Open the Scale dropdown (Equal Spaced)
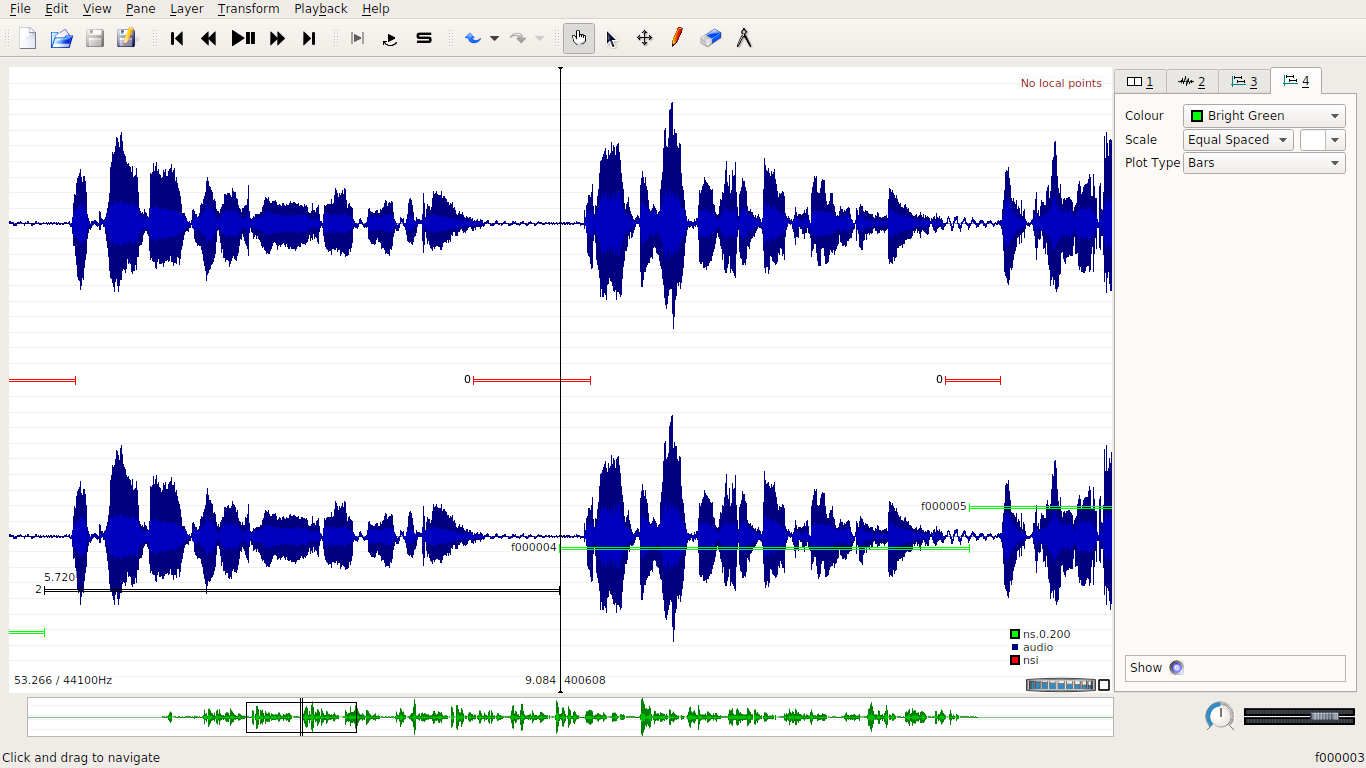The height and width of the screenshot is (768, 1366). coord(1238,140)
